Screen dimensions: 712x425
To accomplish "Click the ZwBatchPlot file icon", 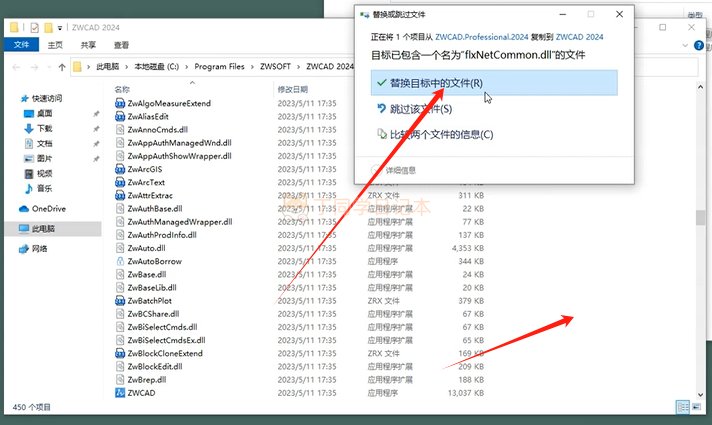I will (120, 300).
